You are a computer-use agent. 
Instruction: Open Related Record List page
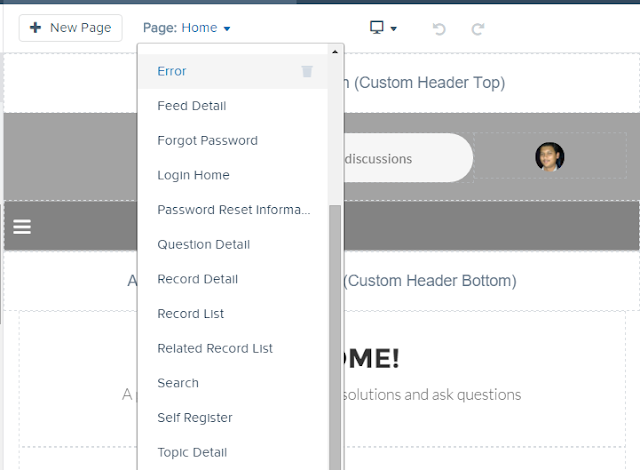(x=215, y=348)
